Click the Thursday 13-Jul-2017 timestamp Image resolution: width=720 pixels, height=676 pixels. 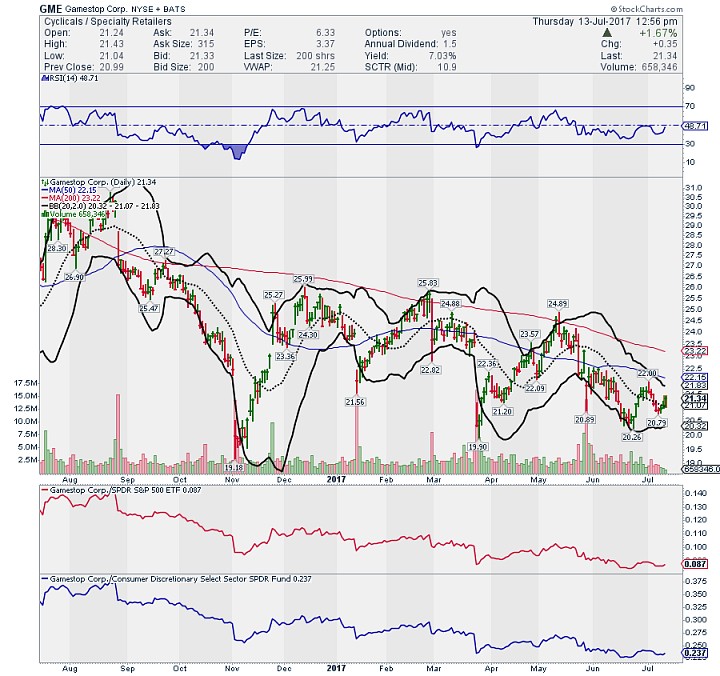pos(605,22)
